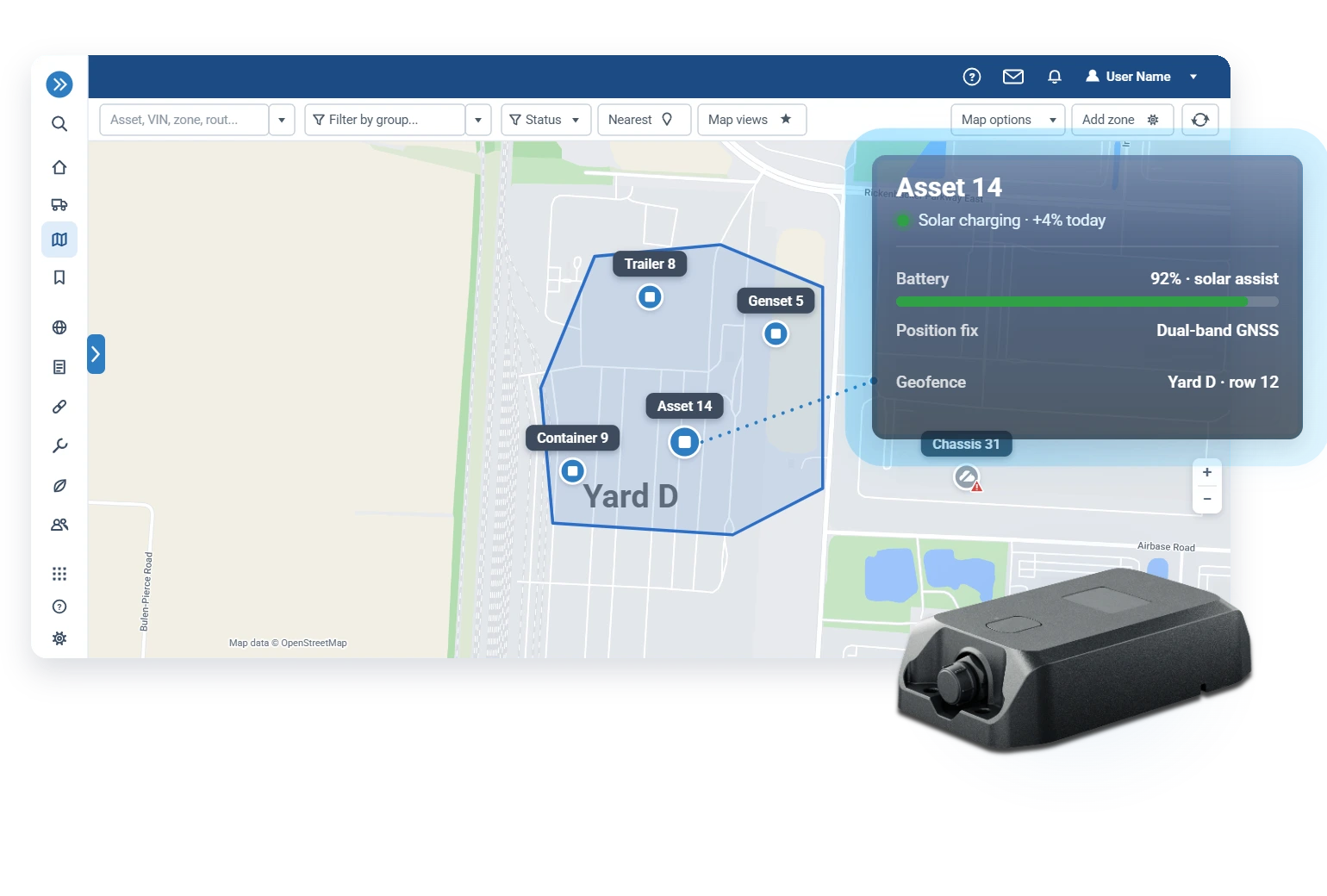
Task: Refresh the map with circular arrows button
Action: [x=1200, y=120]
